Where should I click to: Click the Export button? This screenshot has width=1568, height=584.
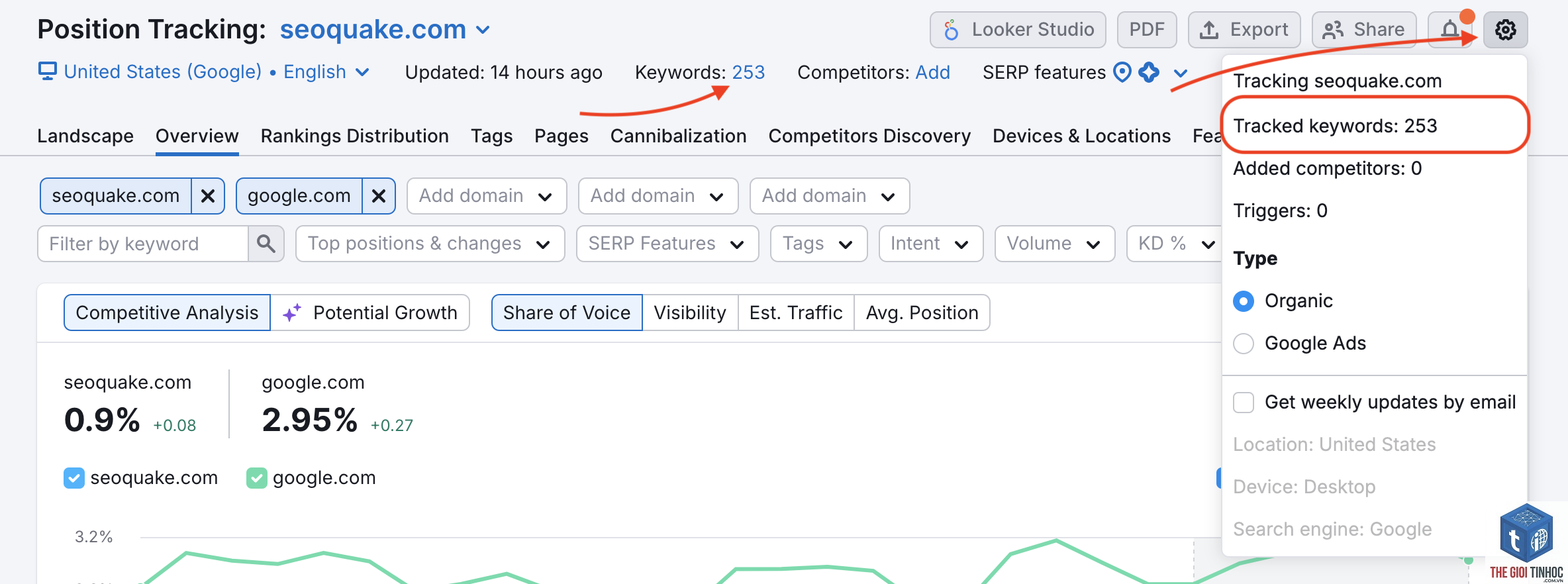click(1244, 30)
